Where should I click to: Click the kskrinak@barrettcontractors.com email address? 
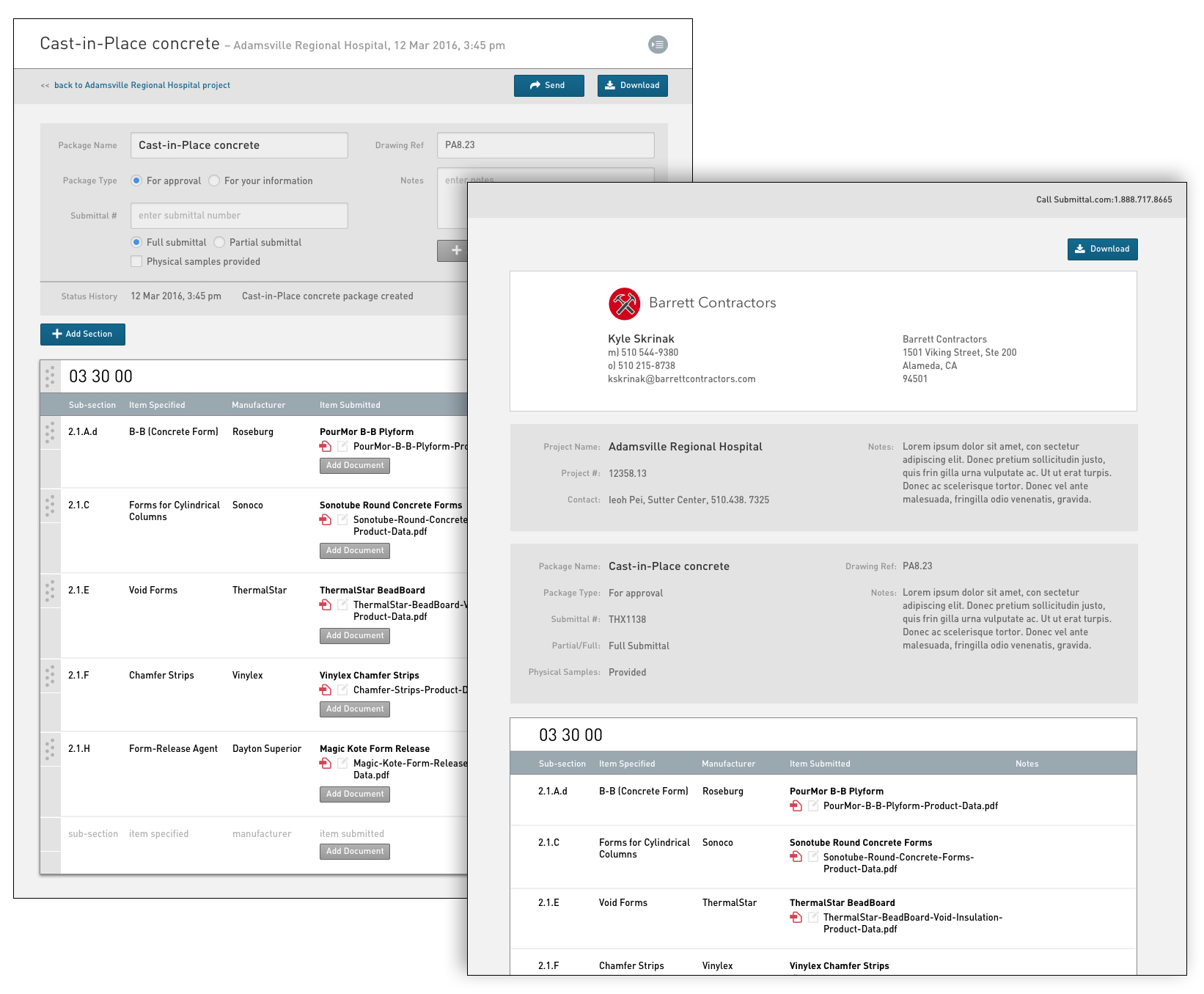coord(681,379)
